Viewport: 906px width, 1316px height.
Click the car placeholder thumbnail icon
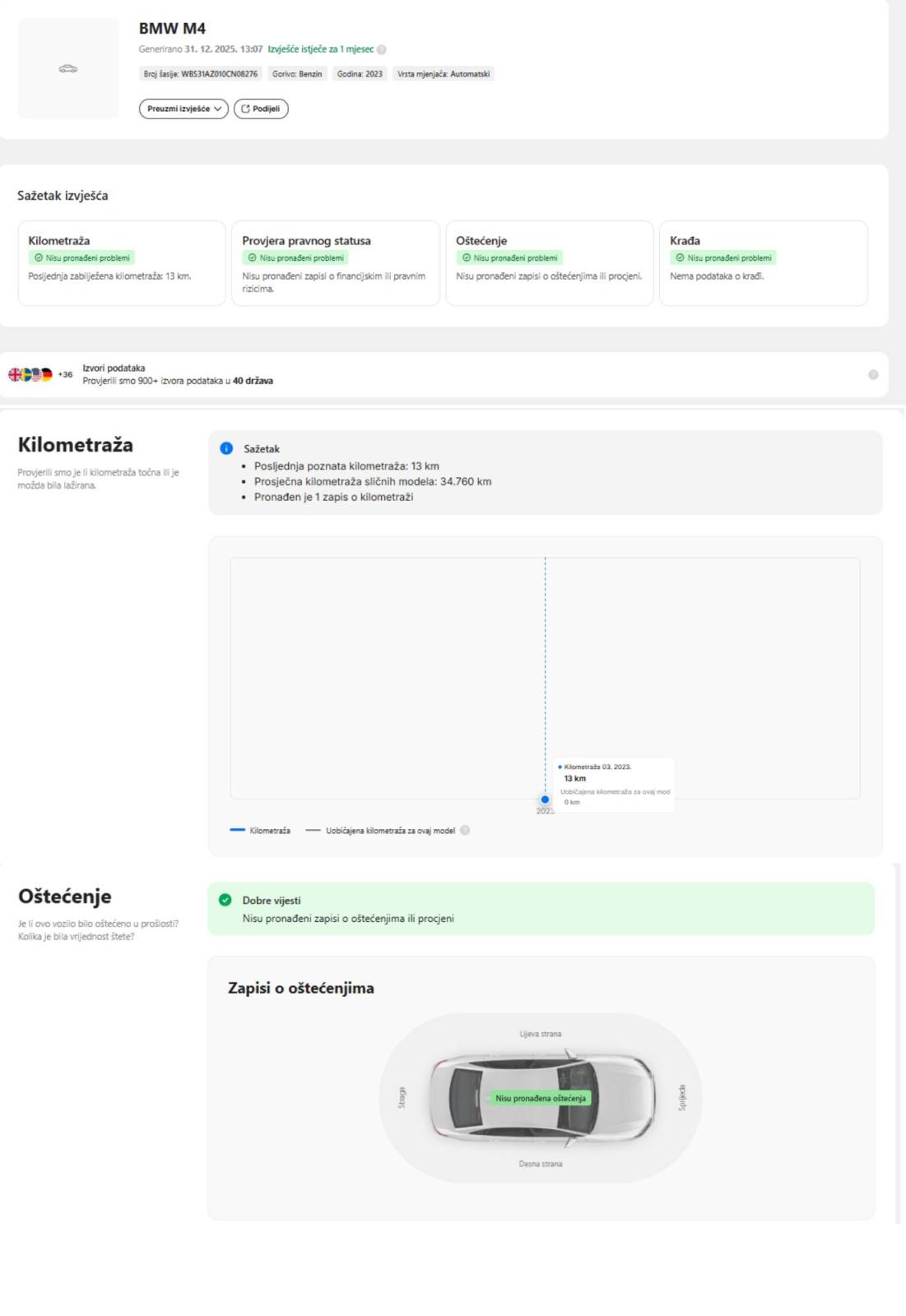coord(68,69)
